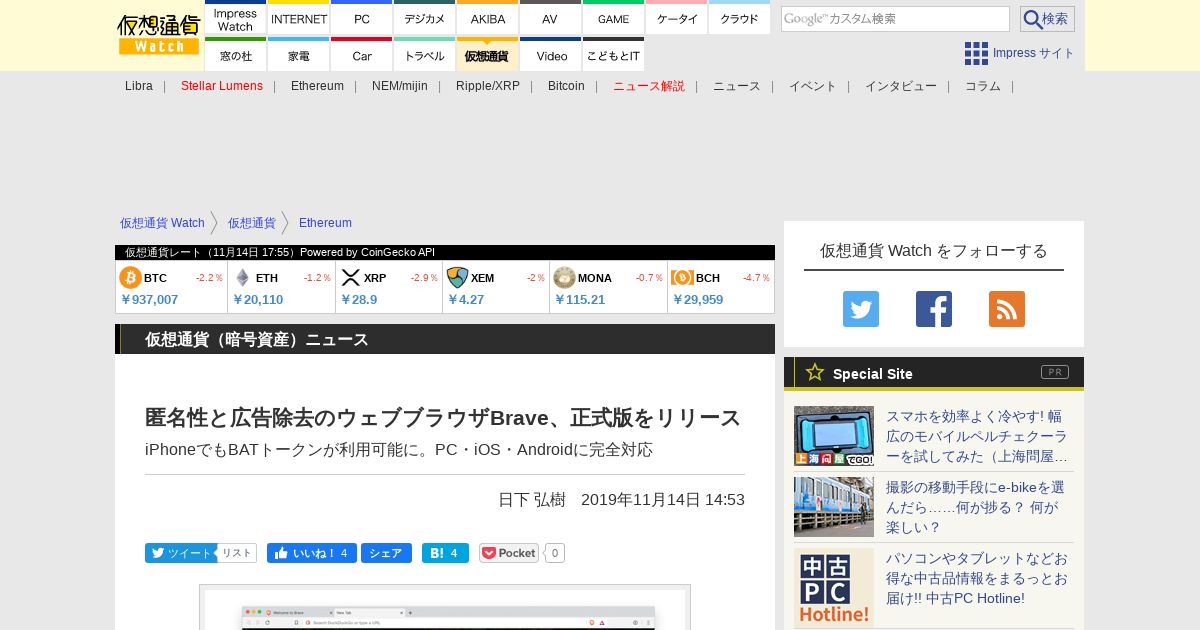The image size is (1200, 630).
Task: Go to the Ripple/XRP topic link
Action: 488,86
